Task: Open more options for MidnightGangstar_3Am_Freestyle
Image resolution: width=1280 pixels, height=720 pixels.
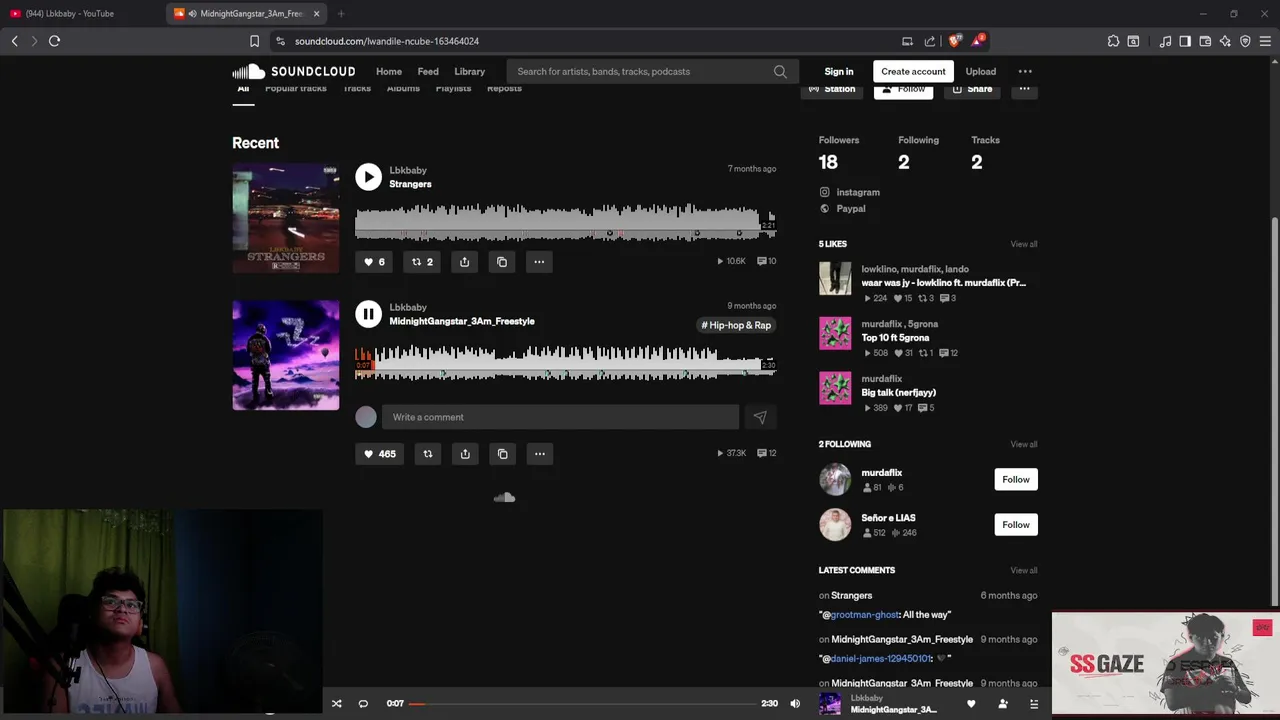Action: click(540, 454)
